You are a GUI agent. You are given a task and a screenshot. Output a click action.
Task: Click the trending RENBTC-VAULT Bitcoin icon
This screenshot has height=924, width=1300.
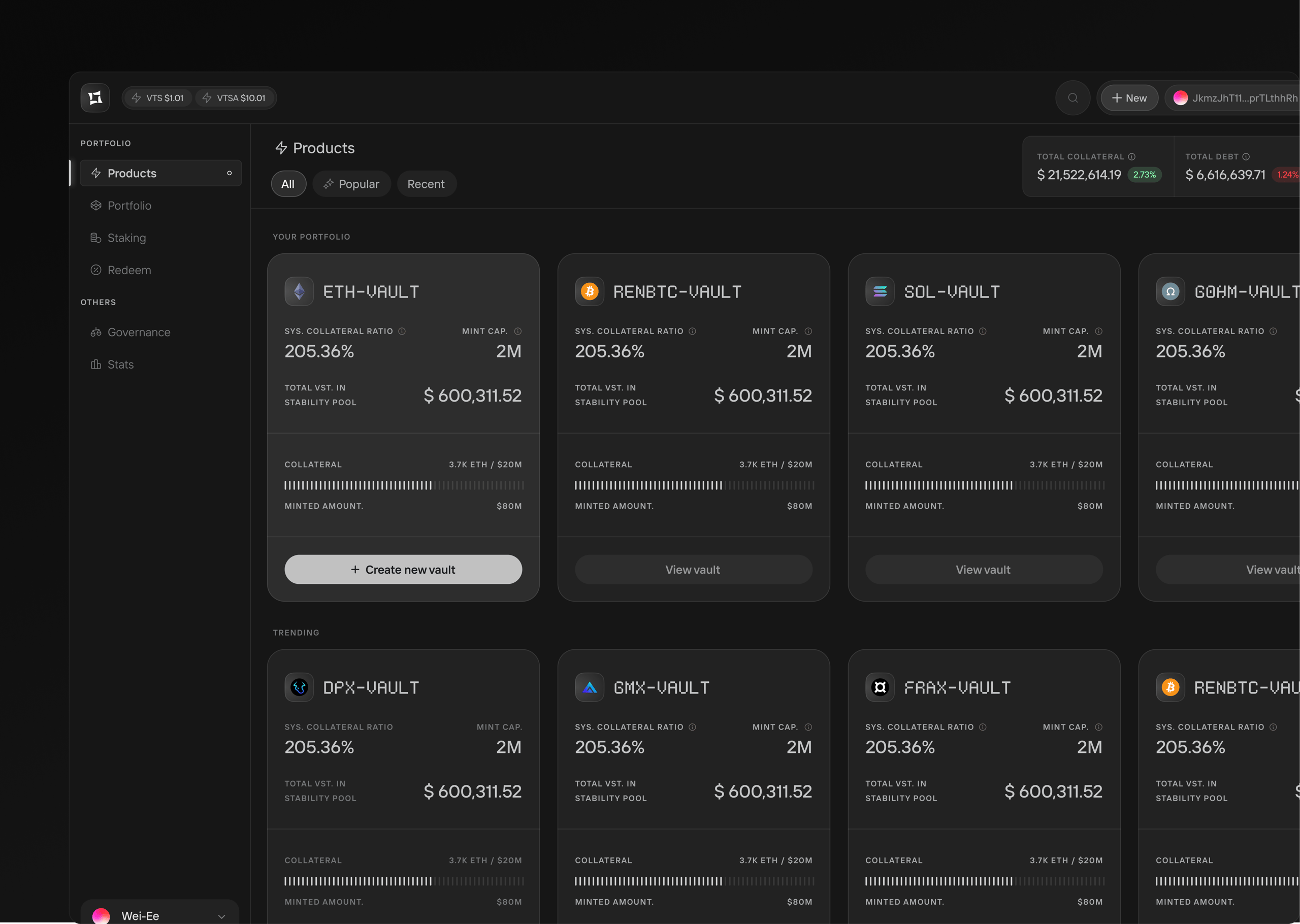1171,687
